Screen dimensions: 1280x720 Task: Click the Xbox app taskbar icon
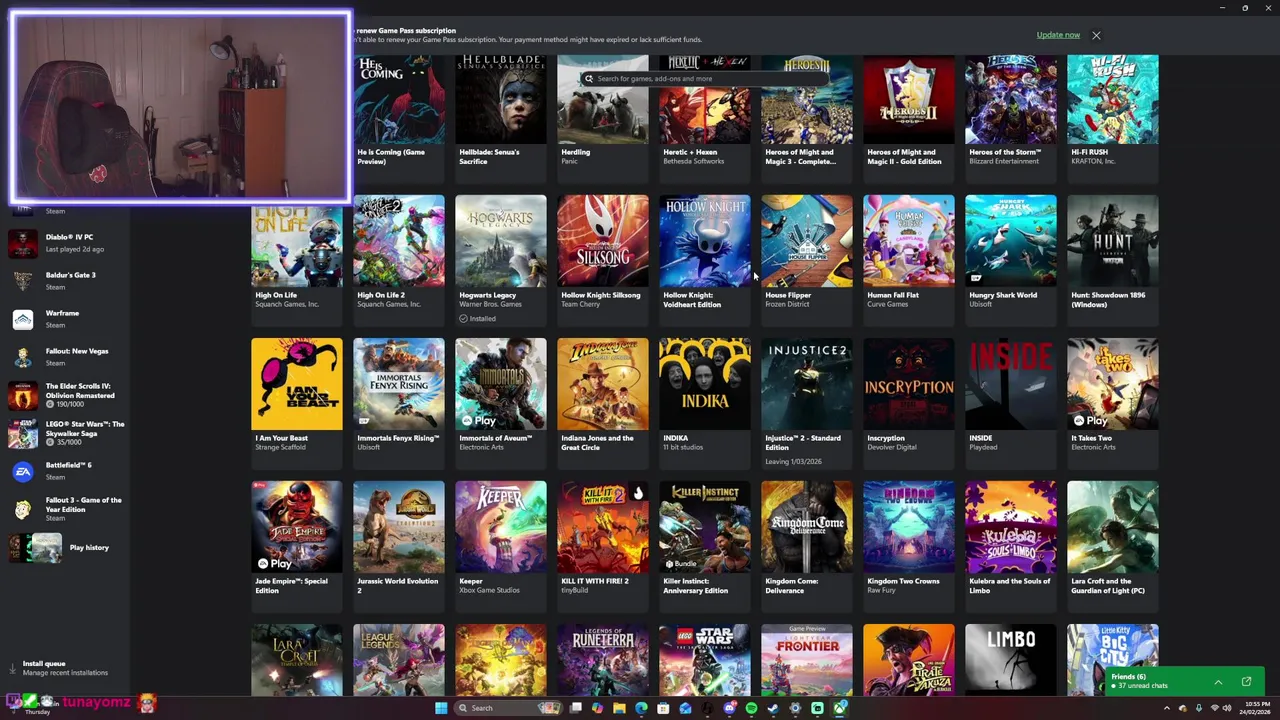[x=839, y=708]
